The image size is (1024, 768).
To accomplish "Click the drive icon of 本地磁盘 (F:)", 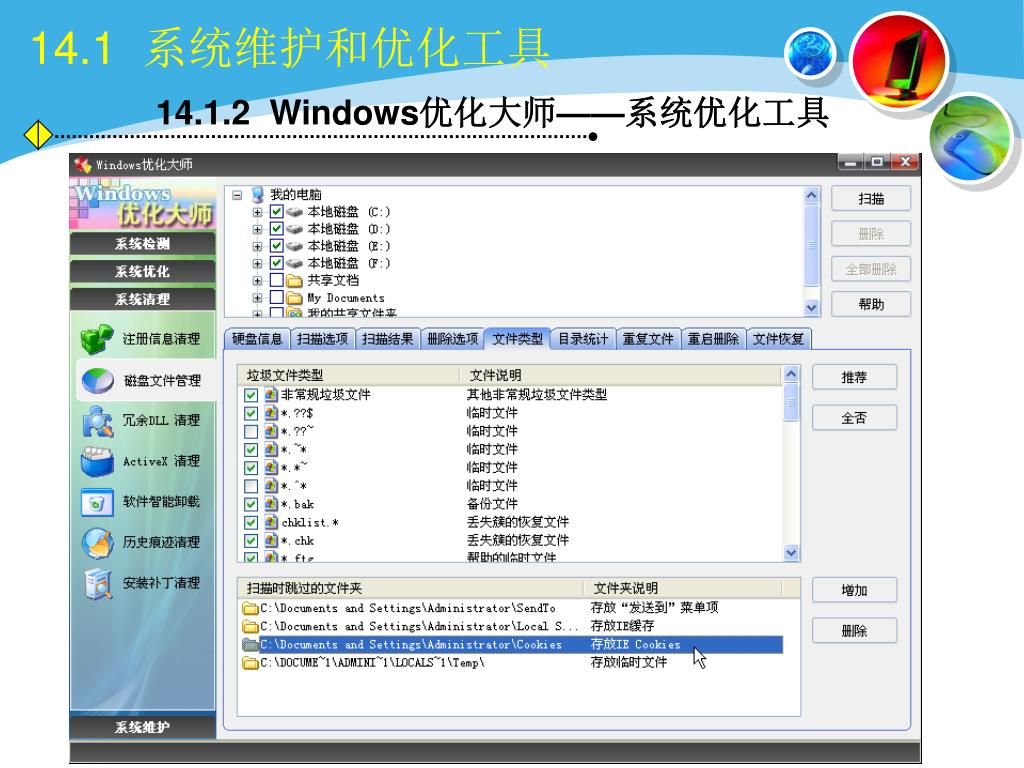I will (294, 263).
